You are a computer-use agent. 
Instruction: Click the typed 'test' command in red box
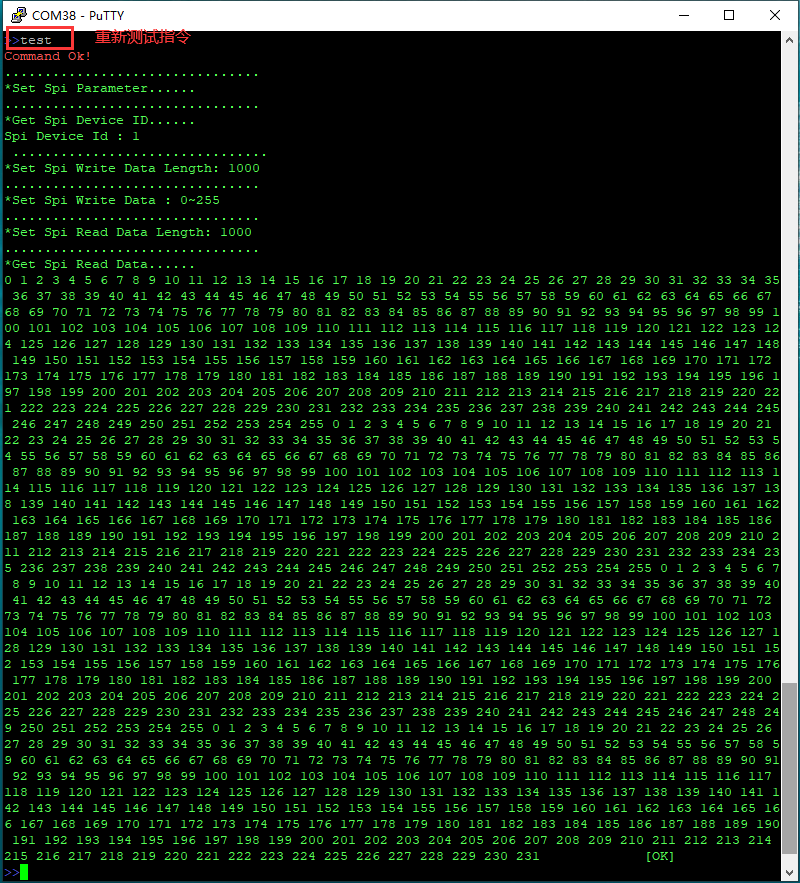coord(36,40)
